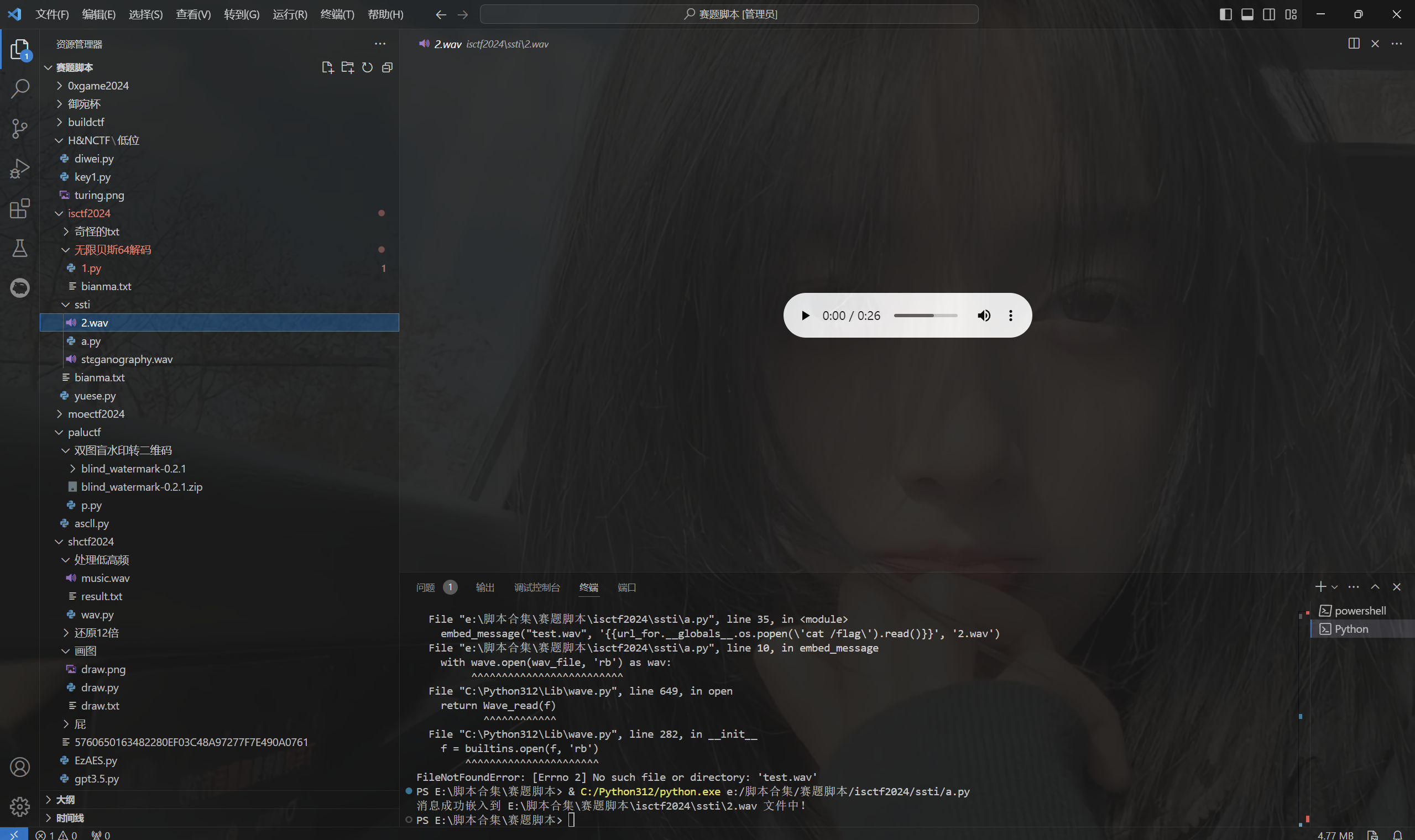Open errors and warnings status item
This screenshot has height=840, width=1415.
[56, 835]
